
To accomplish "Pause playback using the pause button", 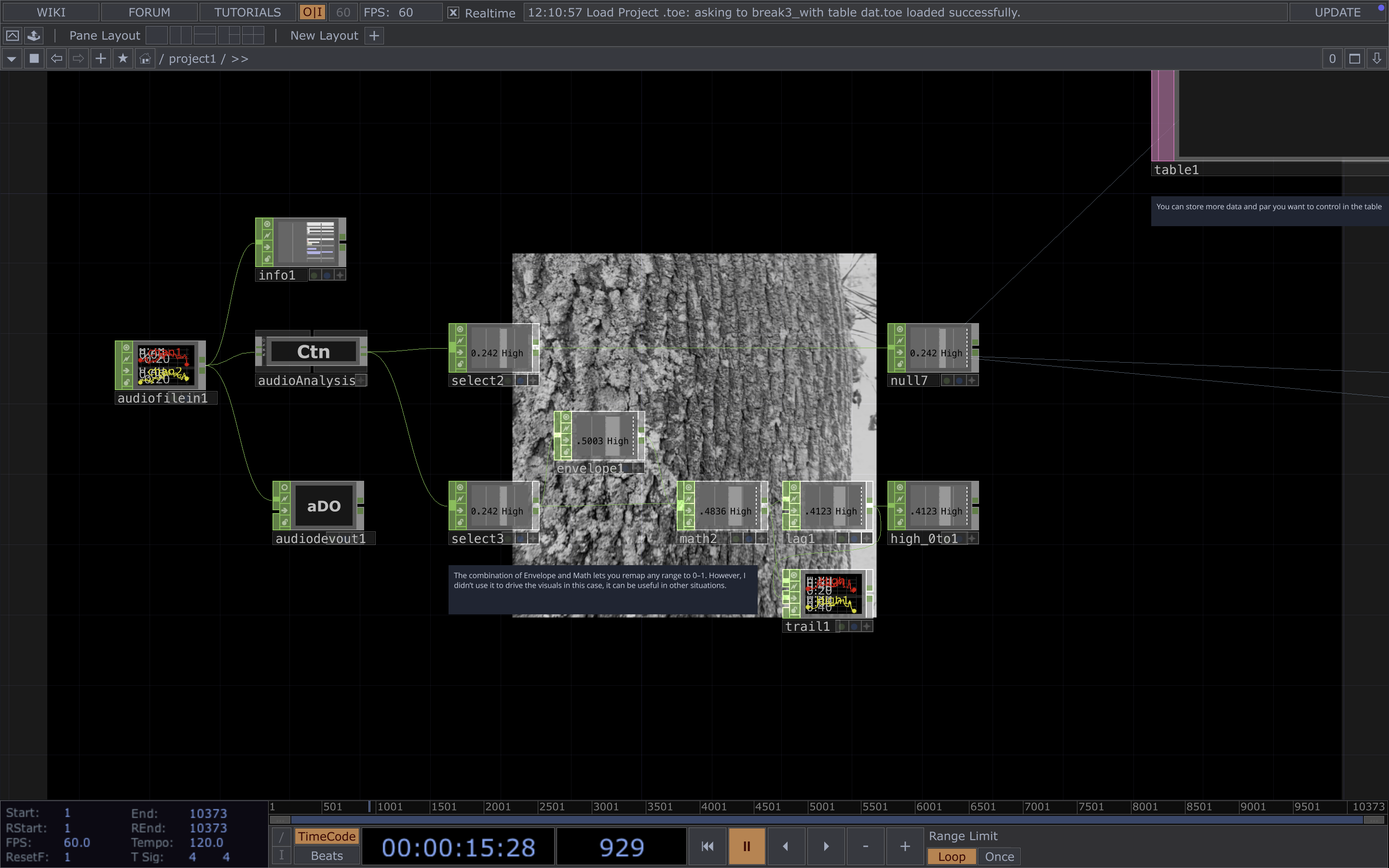I will tap(747, 846).
